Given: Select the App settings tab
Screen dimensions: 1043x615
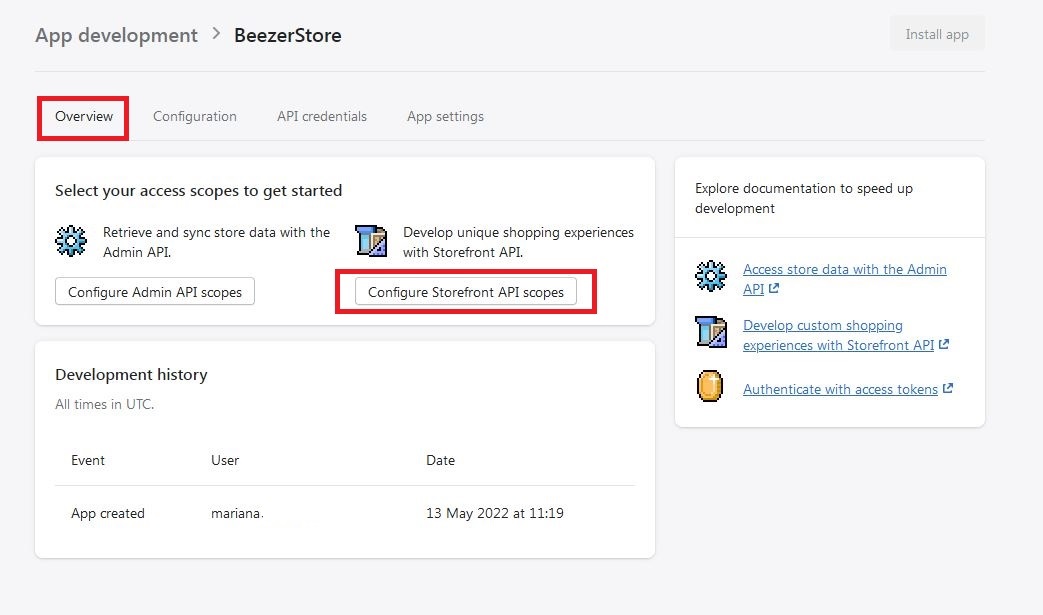Looking at the screenshot, I should coord(445,117).
